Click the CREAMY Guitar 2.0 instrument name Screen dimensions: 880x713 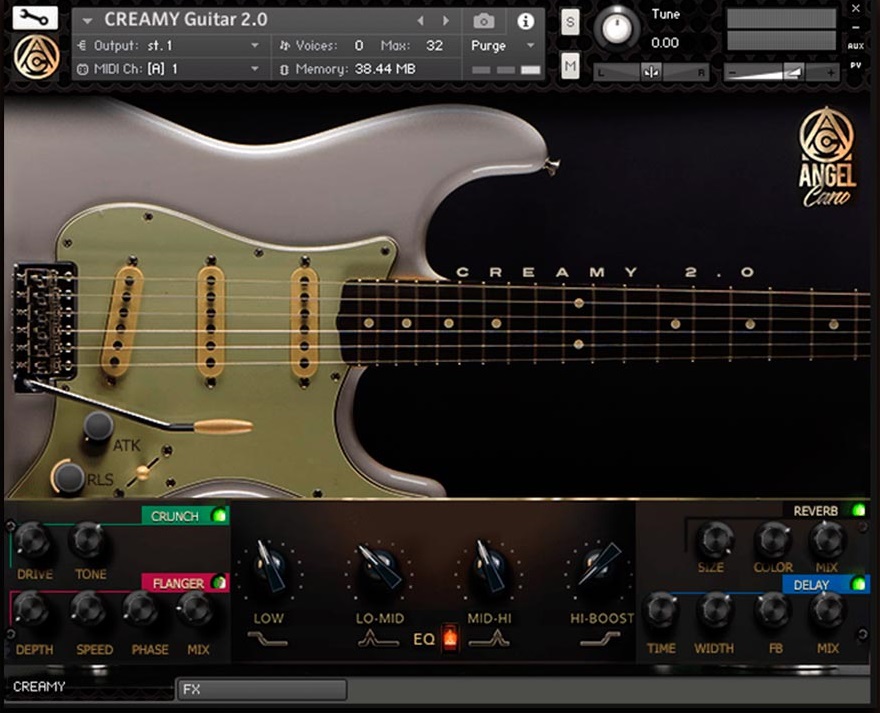186,20
